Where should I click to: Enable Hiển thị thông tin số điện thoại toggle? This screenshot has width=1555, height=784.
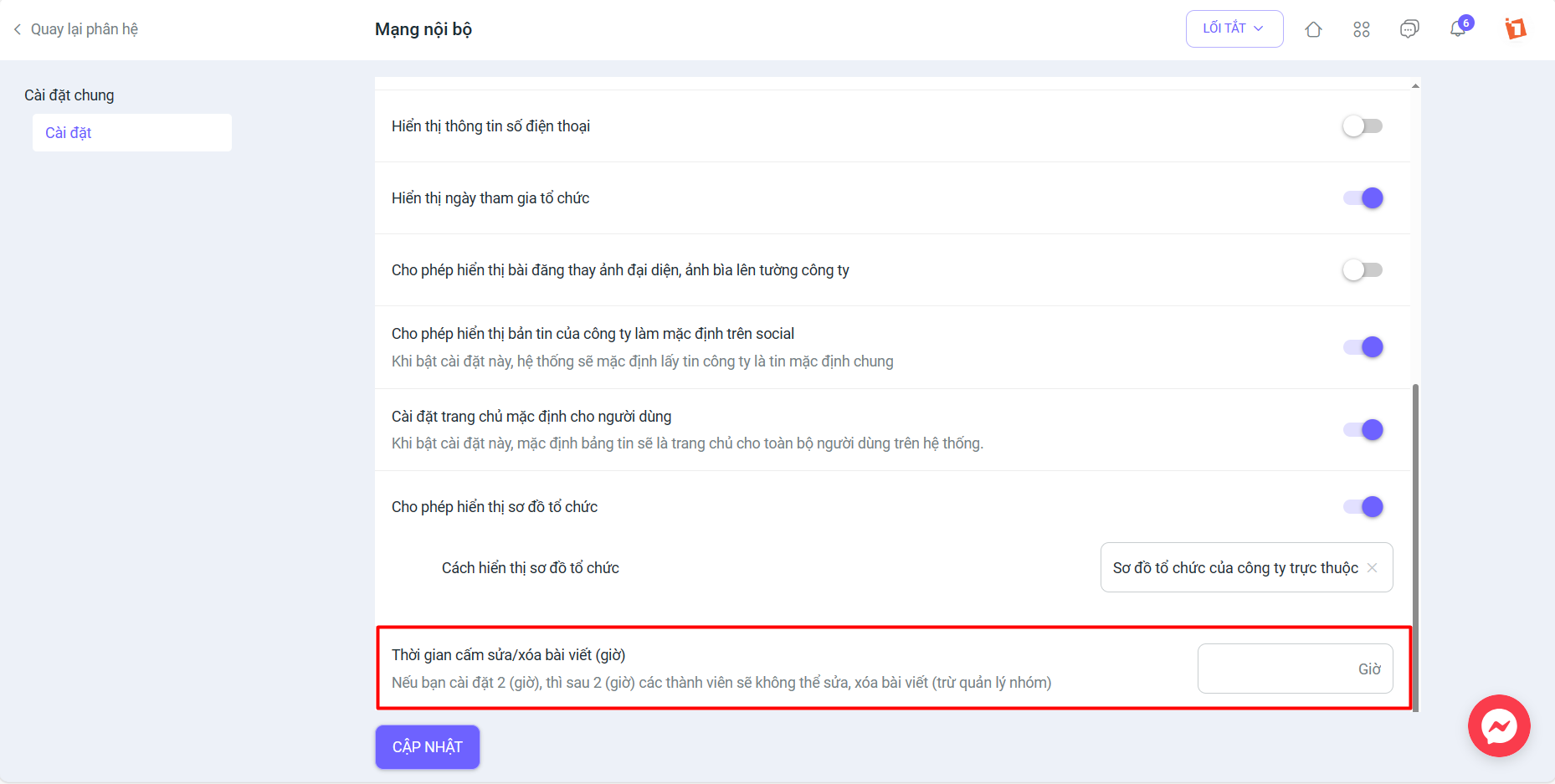(x=1363, y=126)
